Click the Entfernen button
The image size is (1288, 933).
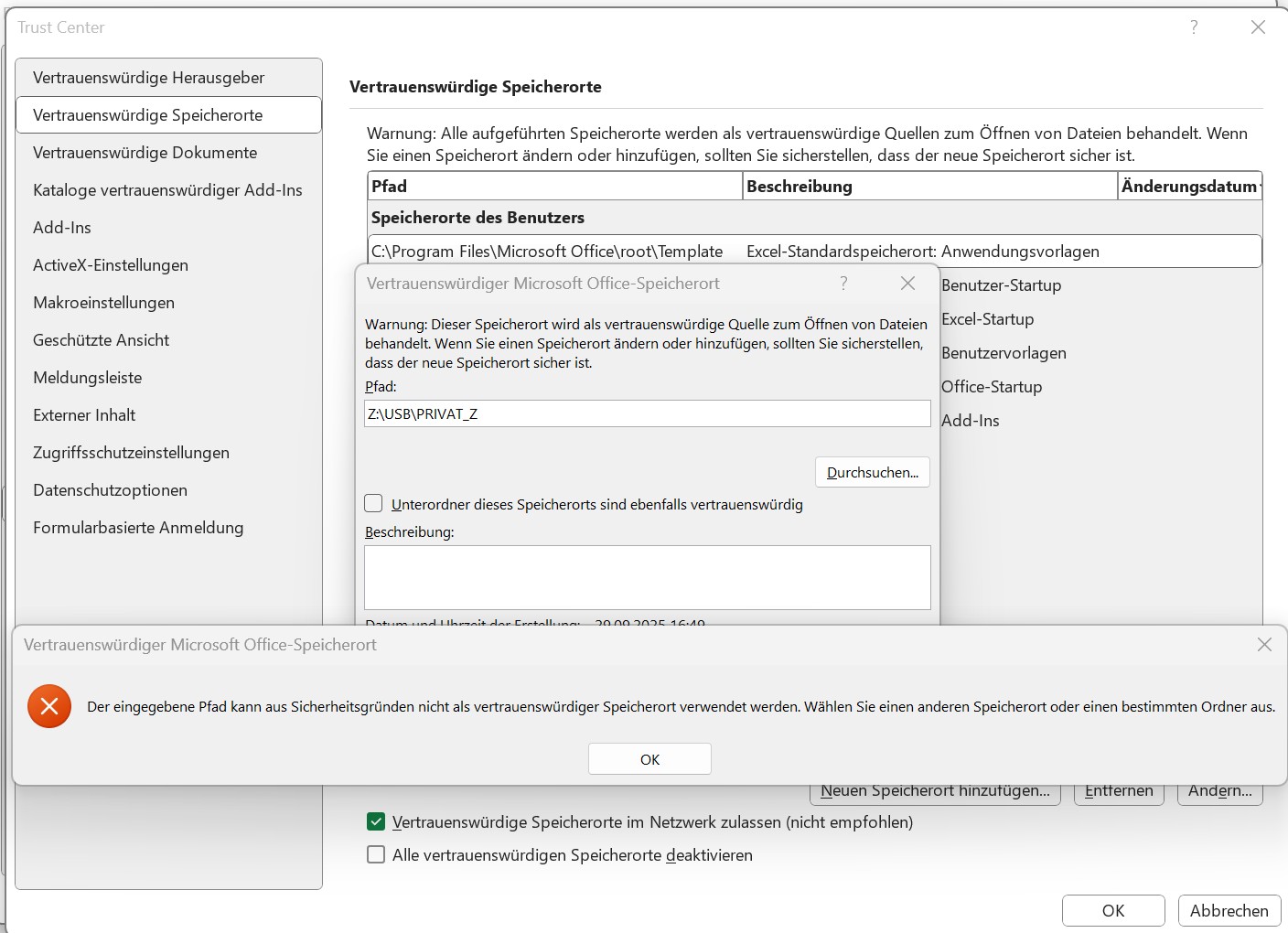(1119, 793)
